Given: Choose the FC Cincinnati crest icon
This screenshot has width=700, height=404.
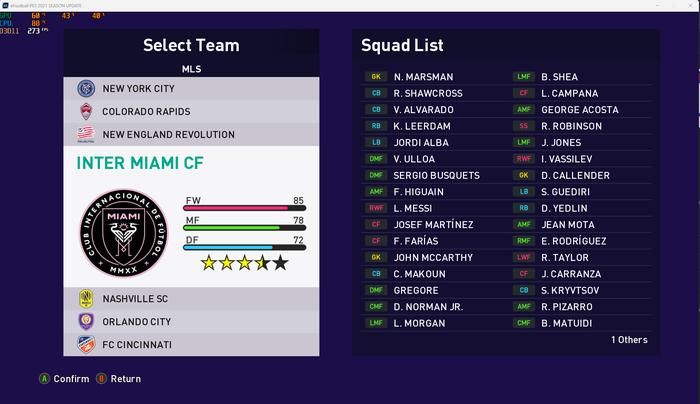Looking at the screenshot, I should coord(86,344).
